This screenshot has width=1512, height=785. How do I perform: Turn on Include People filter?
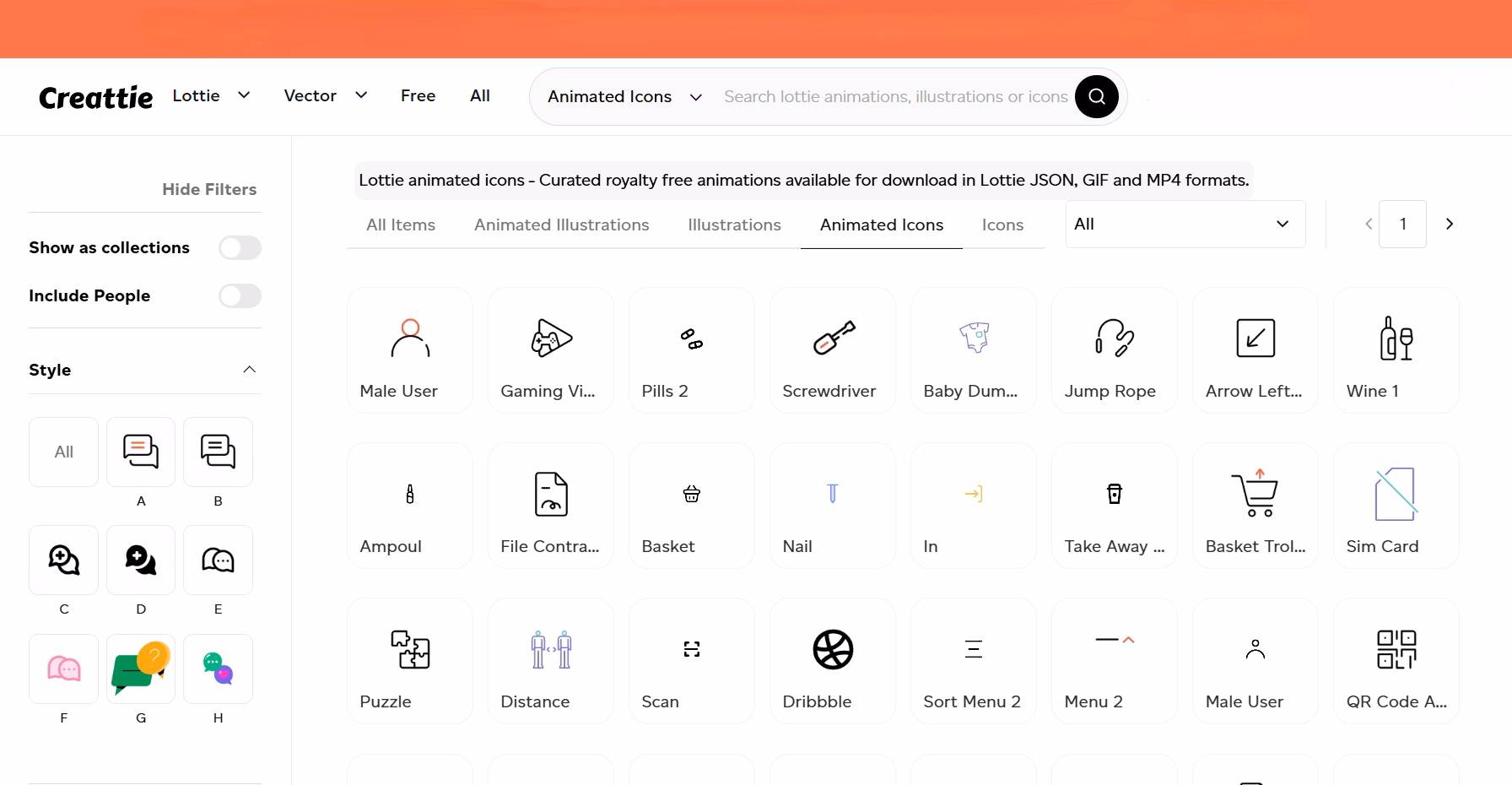240,296
